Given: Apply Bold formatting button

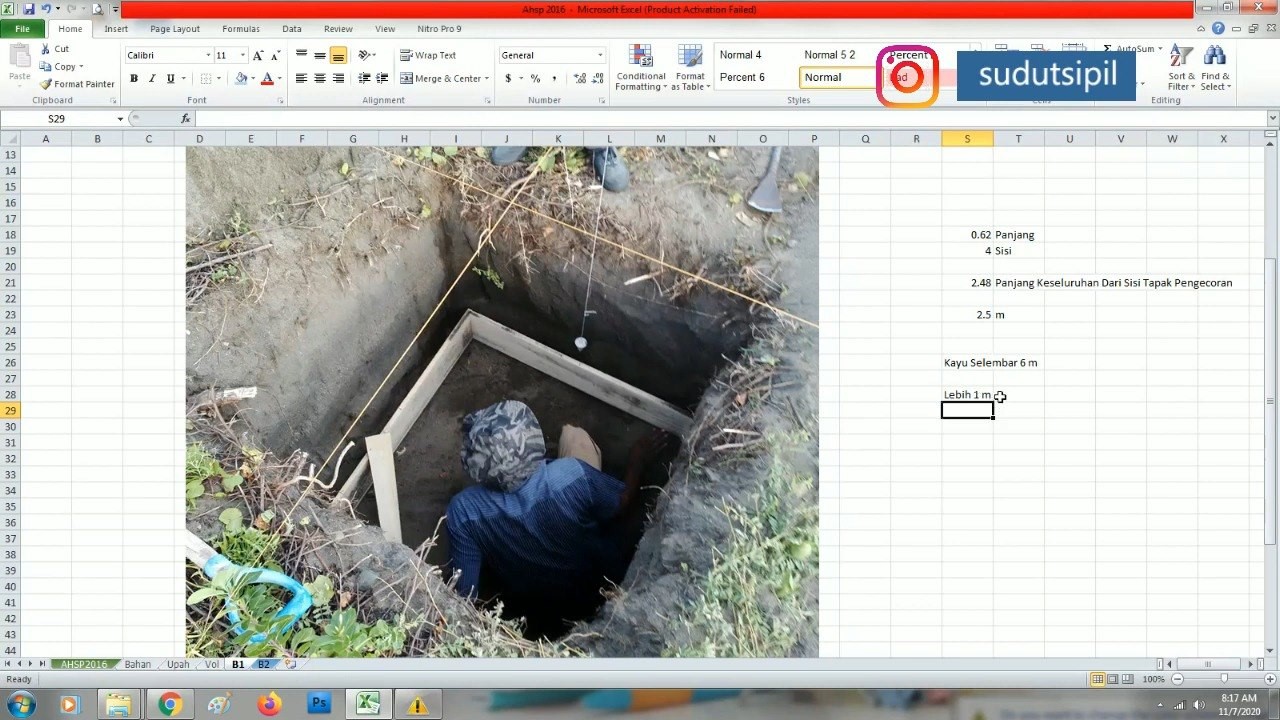Looking at the screenshot, I should click(x=134, y=78).
